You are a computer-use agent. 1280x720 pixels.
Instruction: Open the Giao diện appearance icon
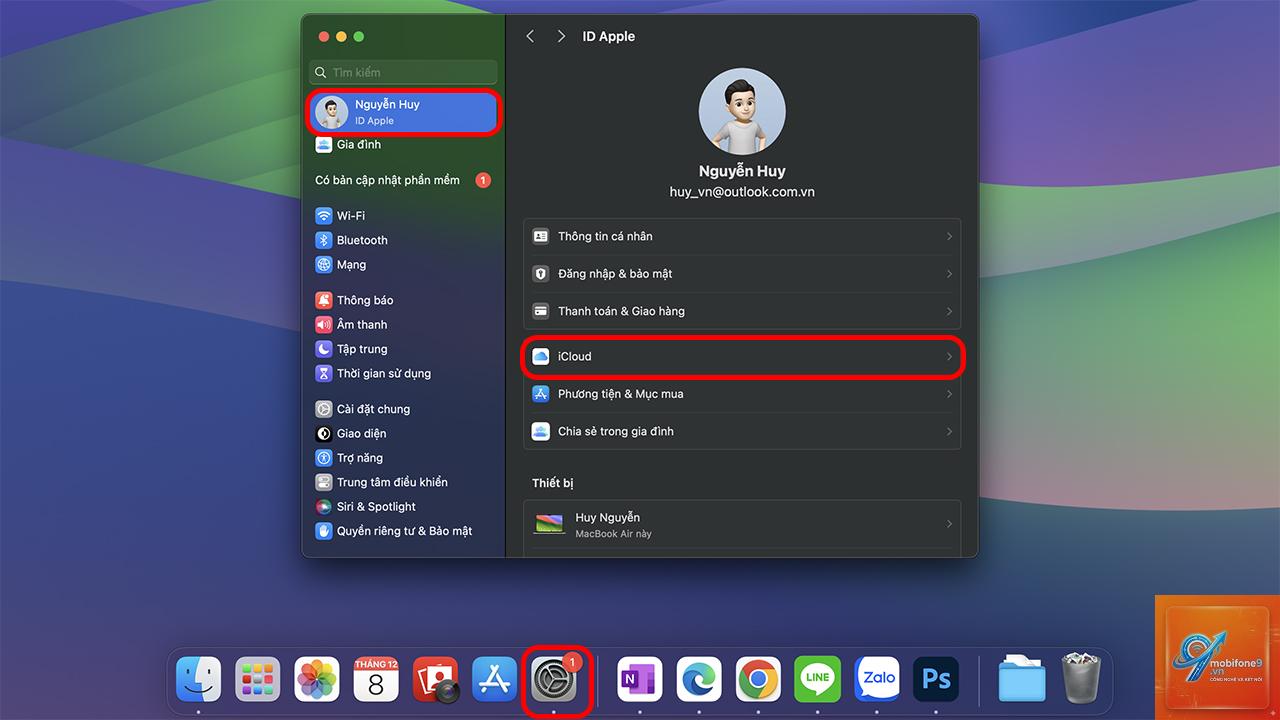click(x=323, y=434)
